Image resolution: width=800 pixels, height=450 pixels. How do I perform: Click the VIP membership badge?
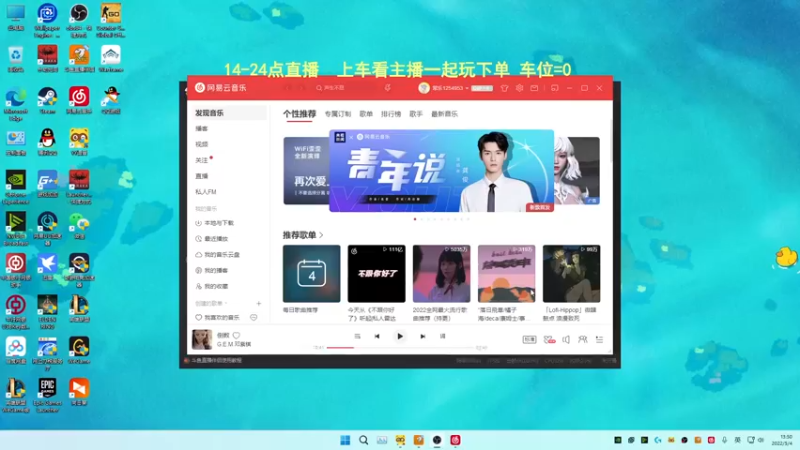[x=482, y=88]
